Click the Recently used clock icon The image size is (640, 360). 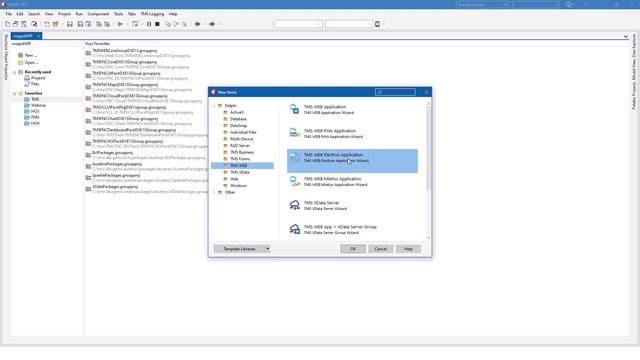tap(20, 72)
